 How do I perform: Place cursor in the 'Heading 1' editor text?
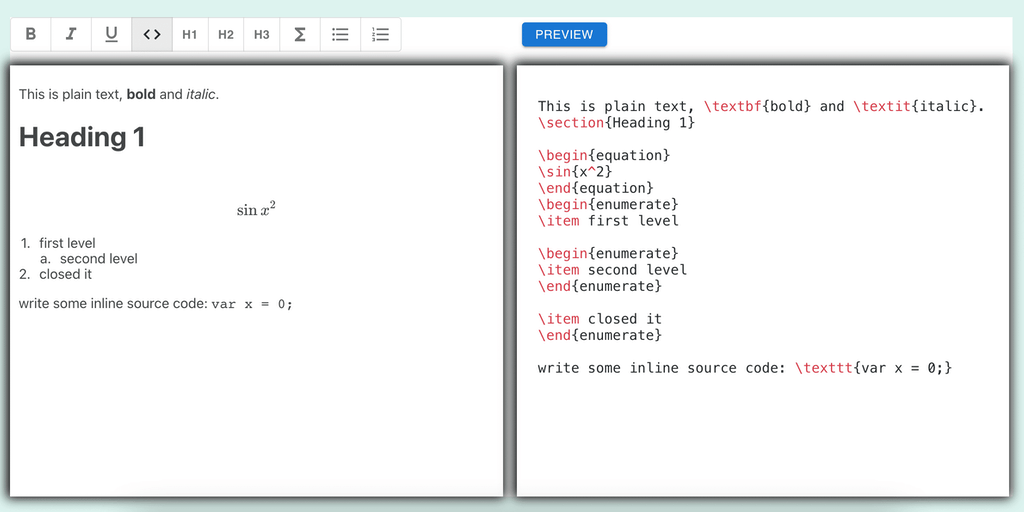click(82, 137)
